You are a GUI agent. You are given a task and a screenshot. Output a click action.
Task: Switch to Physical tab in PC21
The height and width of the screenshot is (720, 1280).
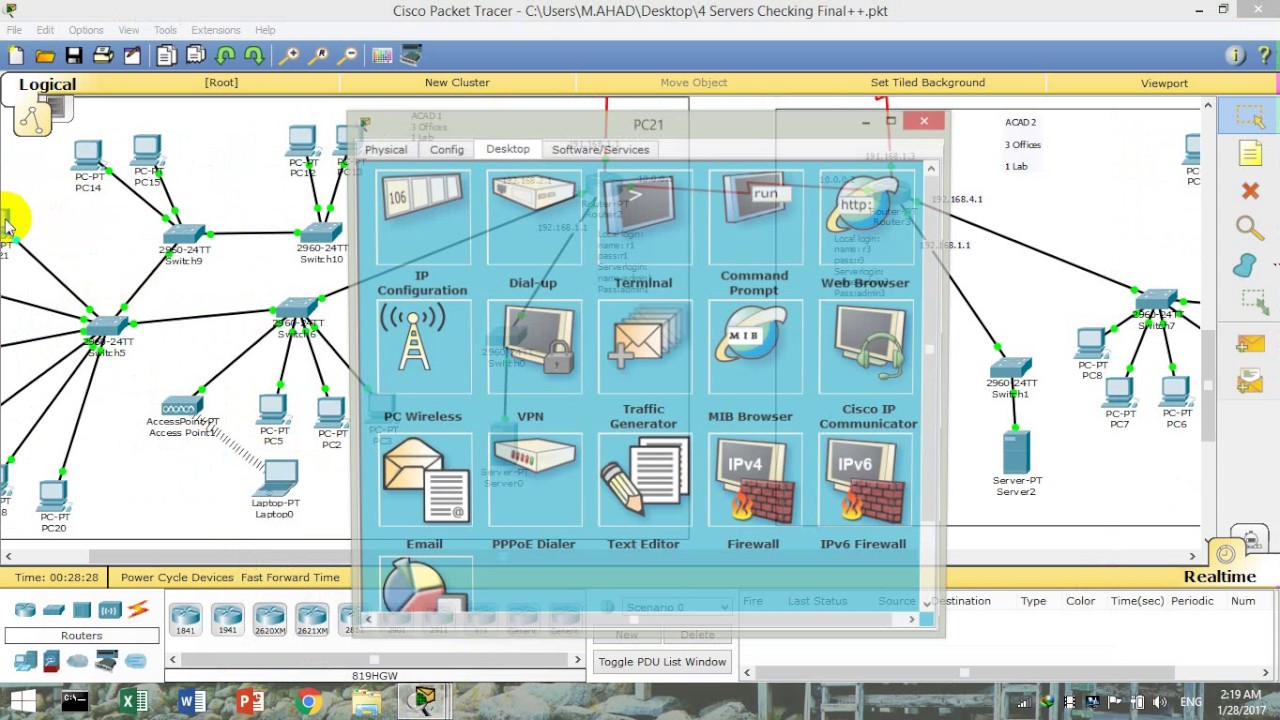pos(386,149)
